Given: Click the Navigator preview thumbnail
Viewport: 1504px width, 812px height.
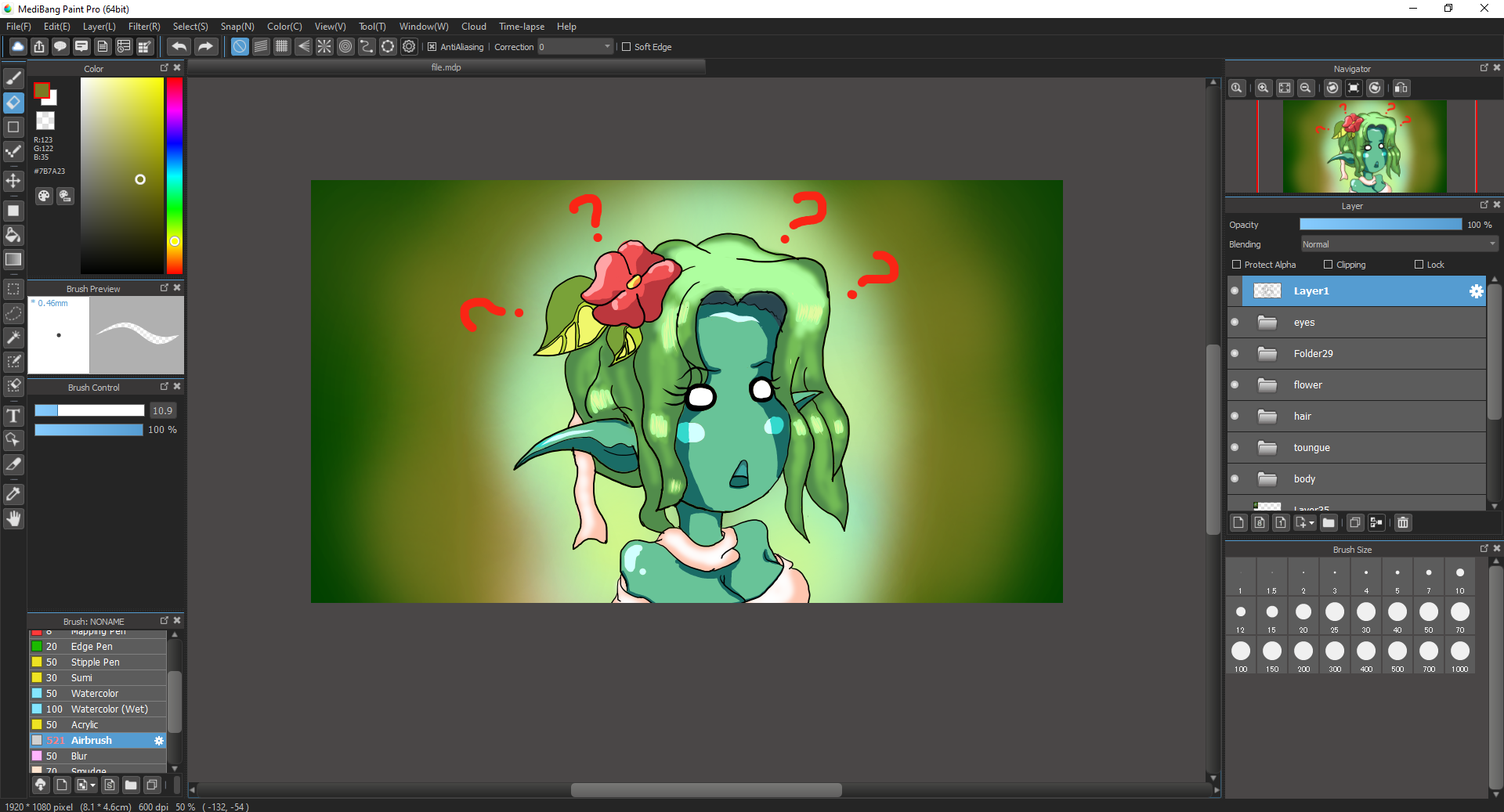Looking at the screenshot, I should (x=1365, y=146).
